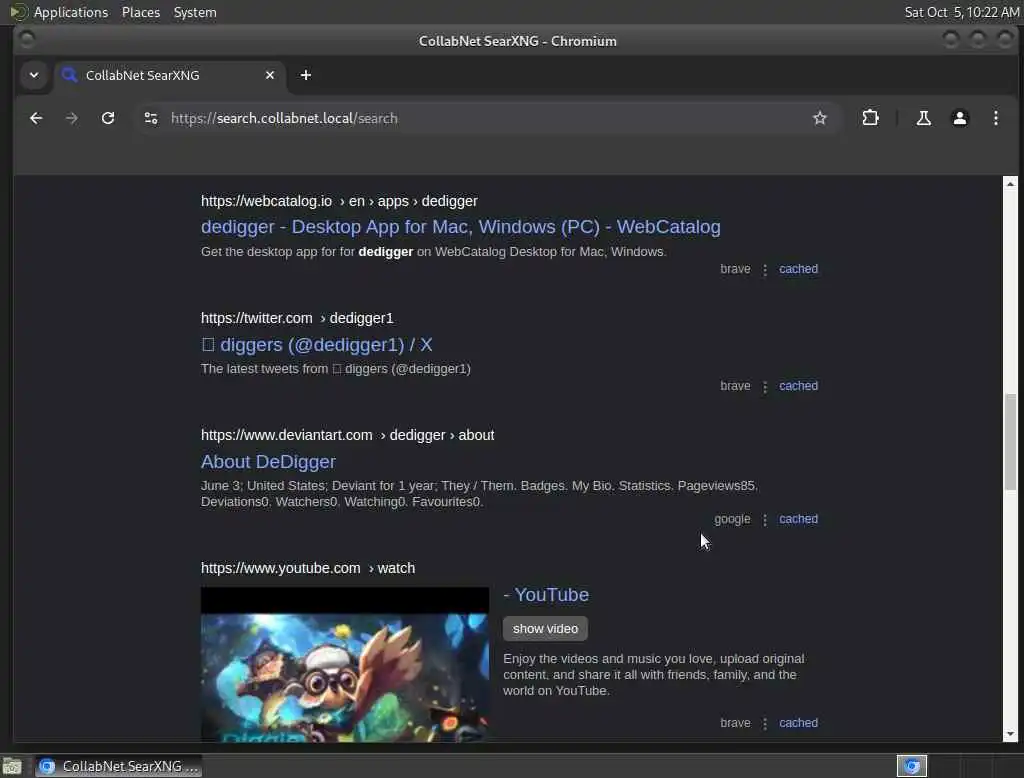
Task: Open cached copy of Twitter result
Action: (x=798, y=385)
